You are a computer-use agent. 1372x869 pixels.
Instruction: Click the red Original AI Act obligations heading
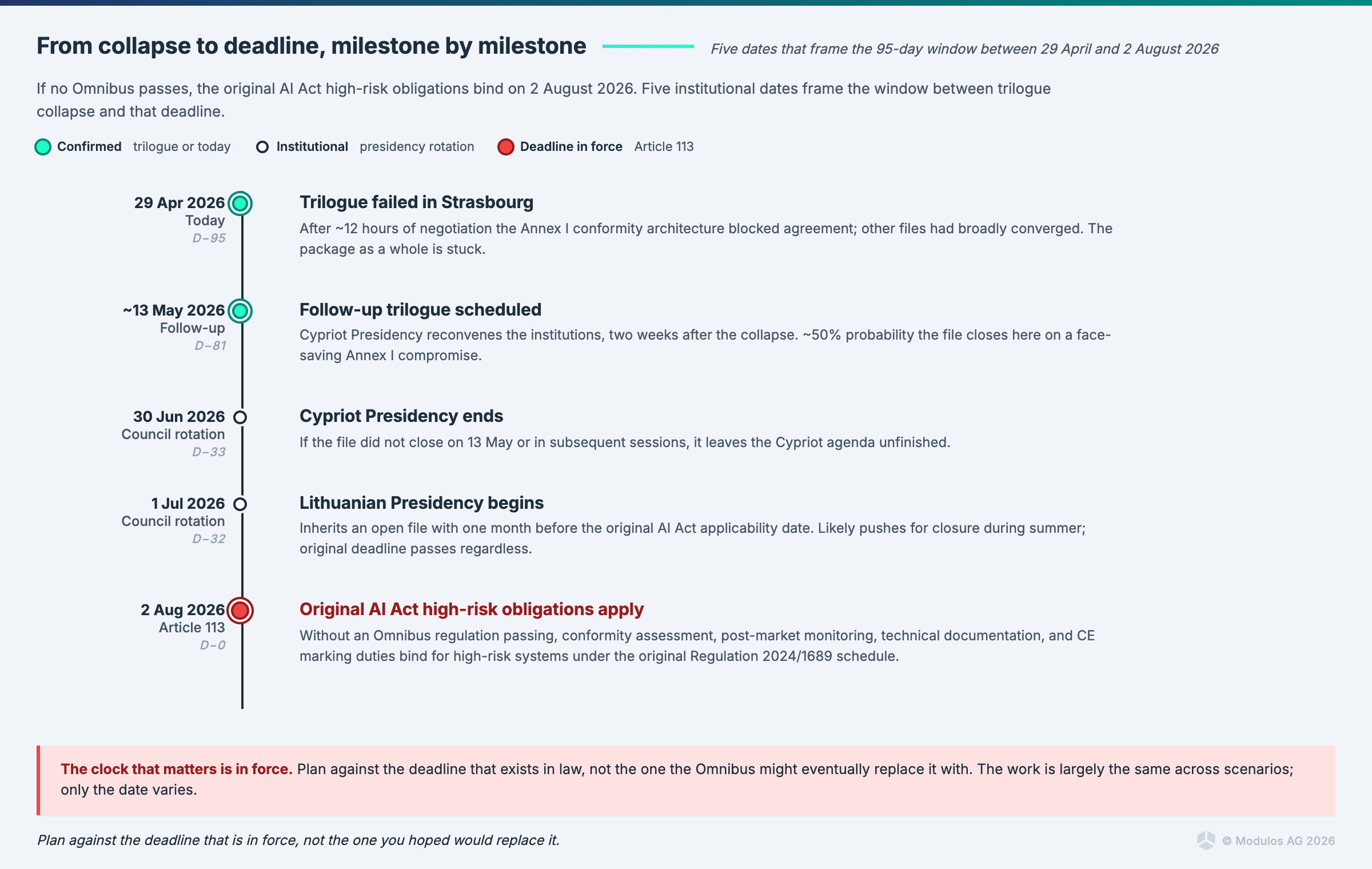click(471, 609)
